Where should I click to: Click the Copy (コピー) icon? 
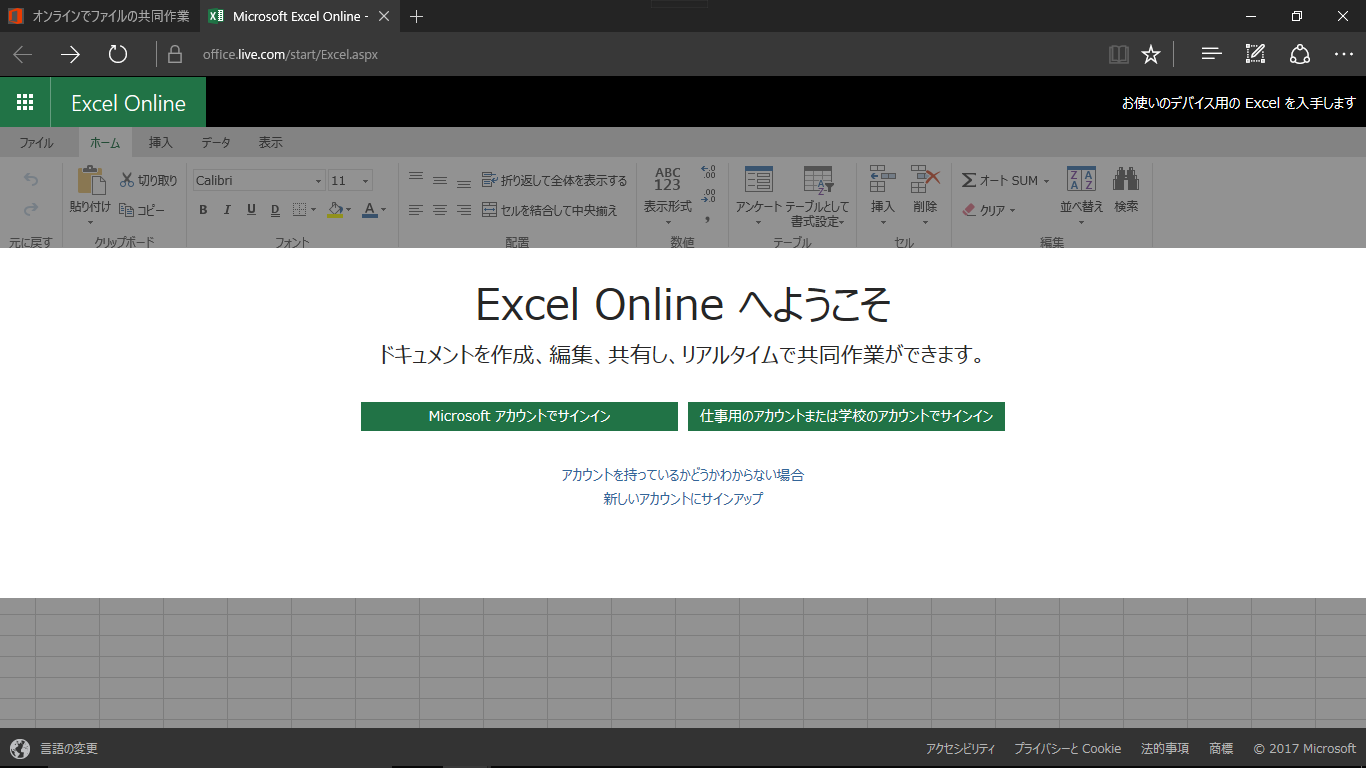(x=127, y=210)
